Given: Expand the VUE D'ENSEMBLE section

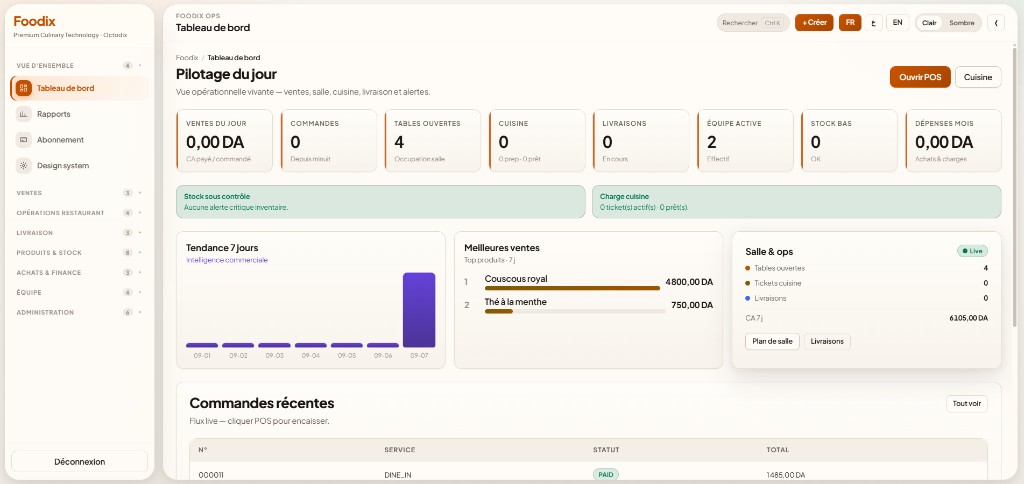Looking at the screenshot, I should (x=80, y=65).
